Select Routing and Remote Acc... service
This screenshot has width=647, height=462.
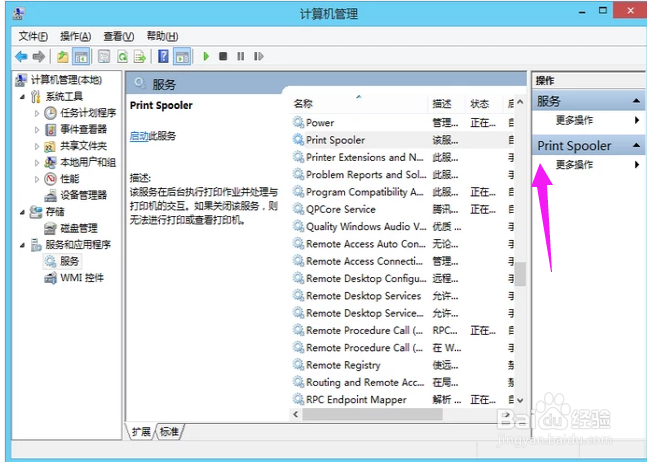402,382
